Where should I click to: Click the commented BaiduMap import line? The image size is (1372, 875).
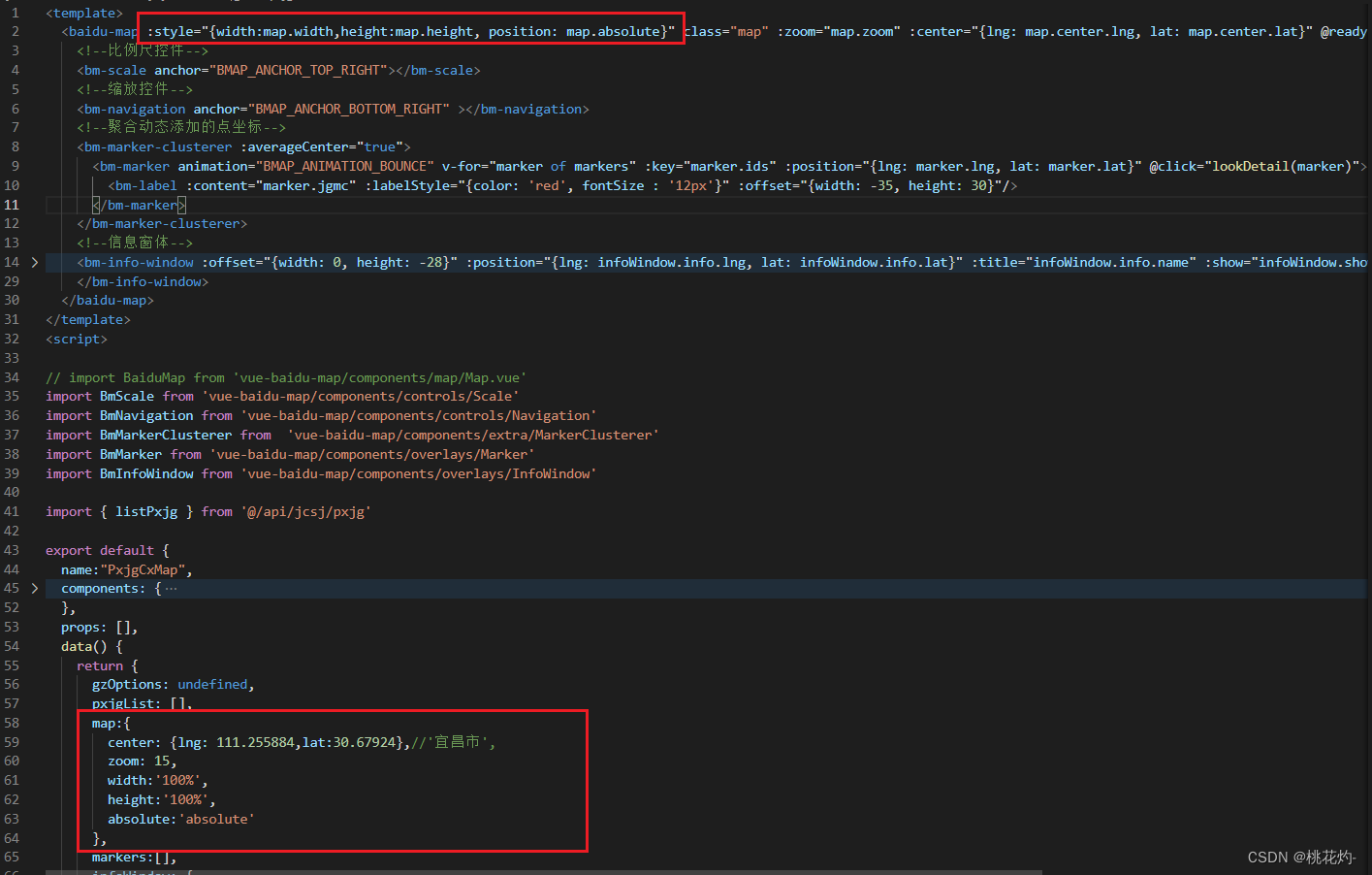pos(286,378)
